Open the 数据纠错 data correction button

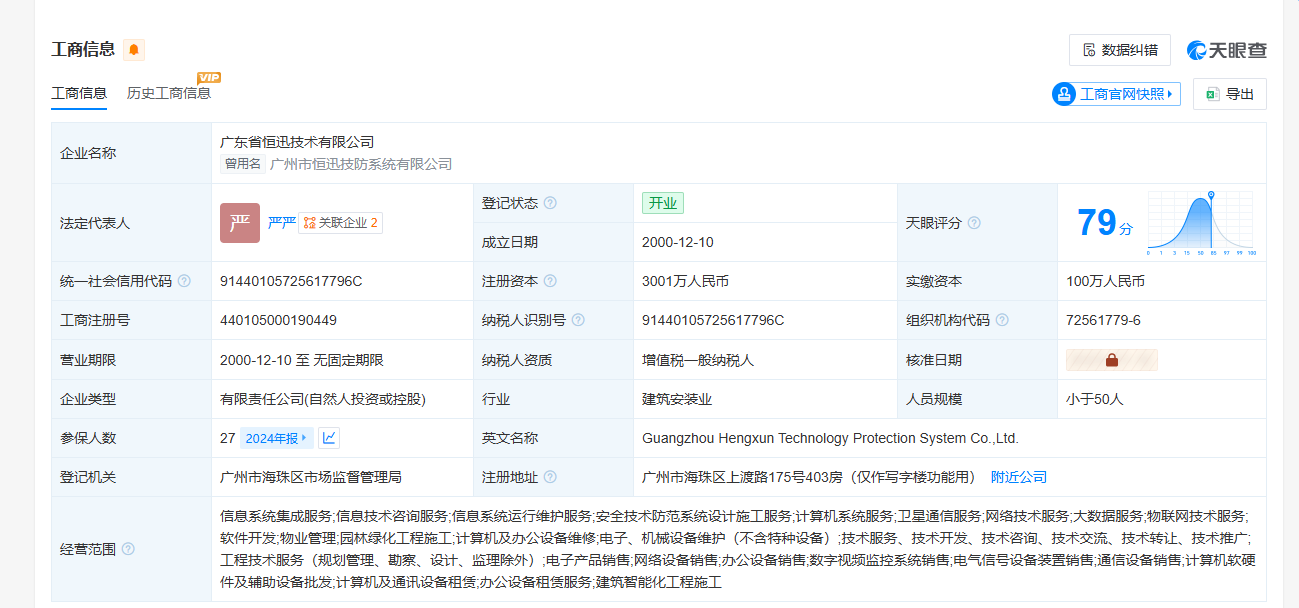[1120, 50]
